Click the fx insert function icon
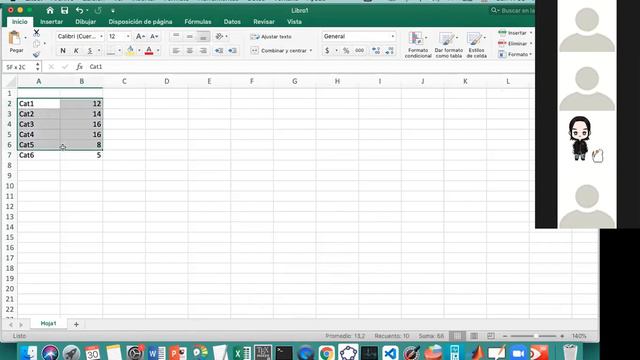 (79, 67)
